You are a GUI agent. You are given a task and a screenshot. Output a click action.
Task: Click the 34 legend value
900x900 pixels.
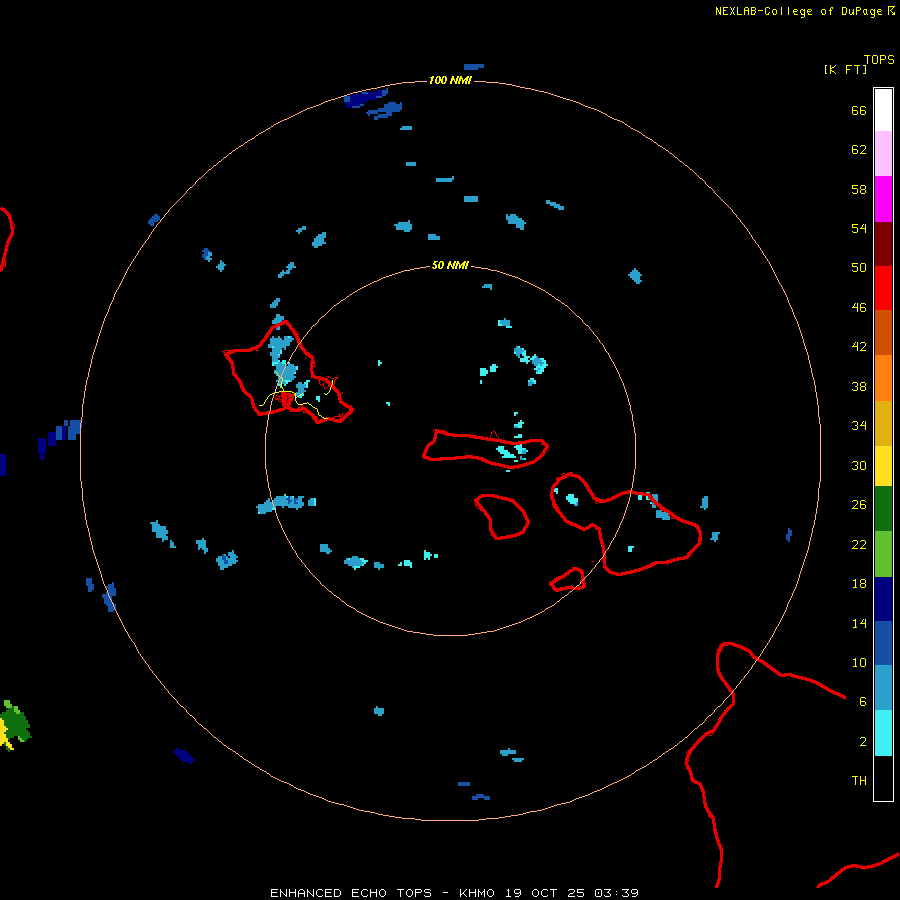tap(859, 426)
